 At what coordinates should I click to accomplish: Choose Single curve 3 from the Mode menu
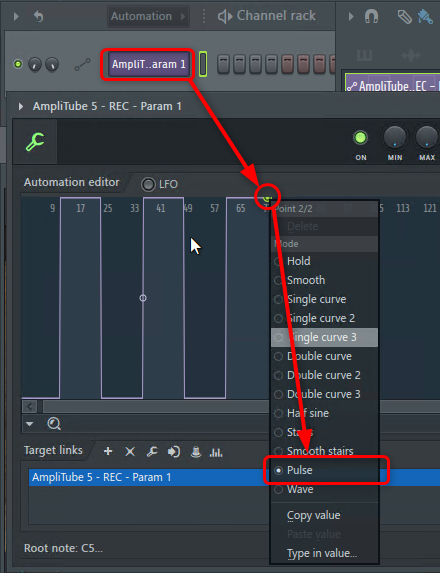tap(324, 337)
